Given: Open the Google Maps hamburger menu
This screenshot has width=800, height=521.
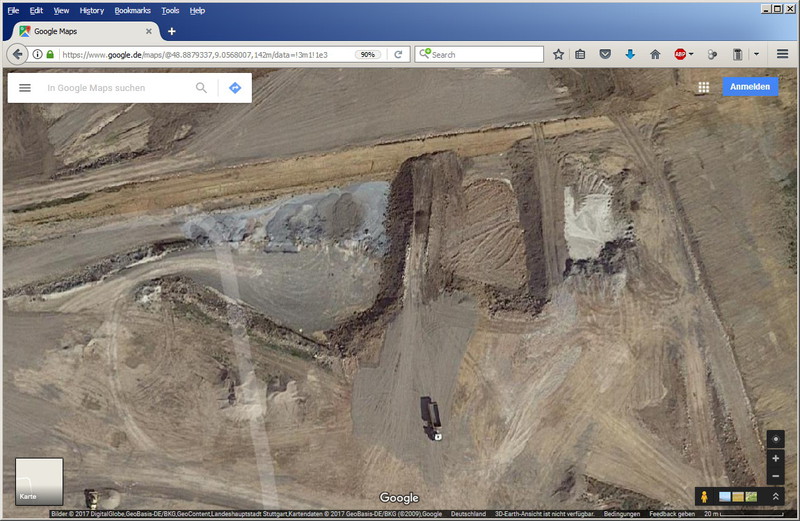Looking at the screenshot, I should (x=25, y=88).
